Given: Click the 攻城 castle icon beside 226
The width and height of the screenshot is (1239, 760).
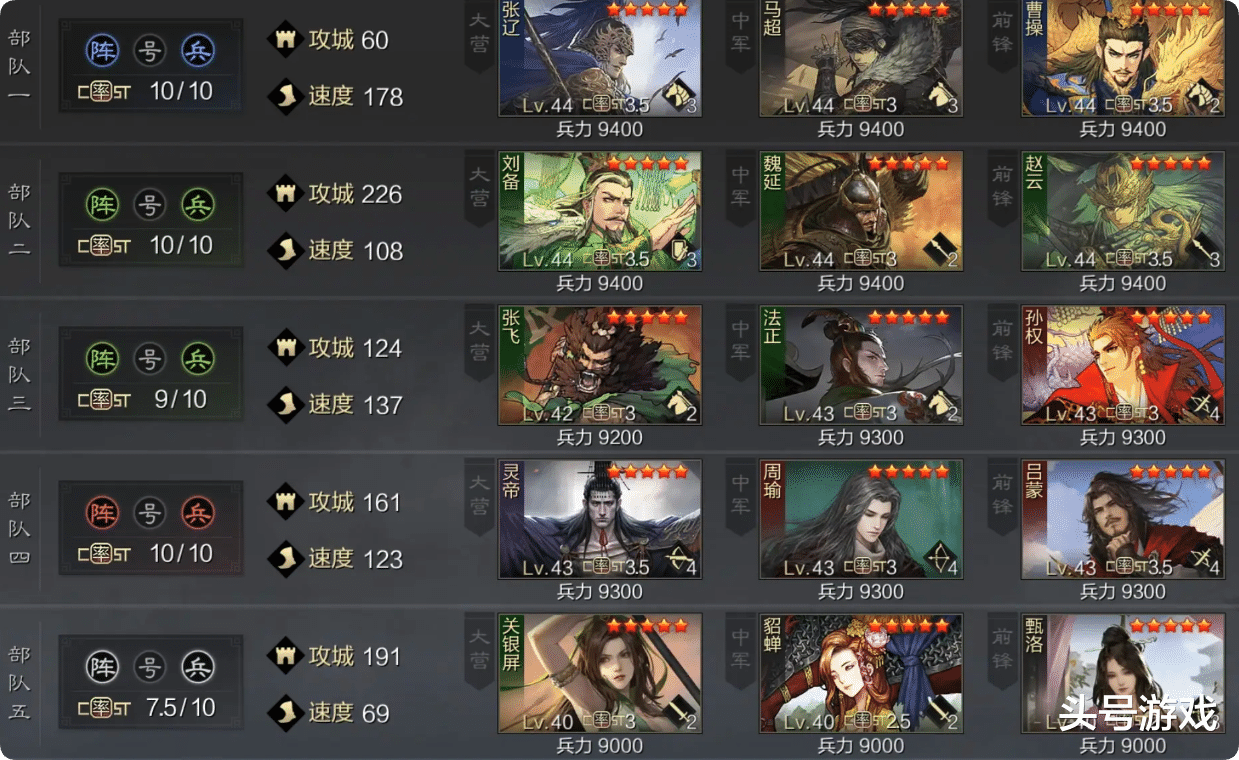Looking at the screenshot, I should coord(285,193).
